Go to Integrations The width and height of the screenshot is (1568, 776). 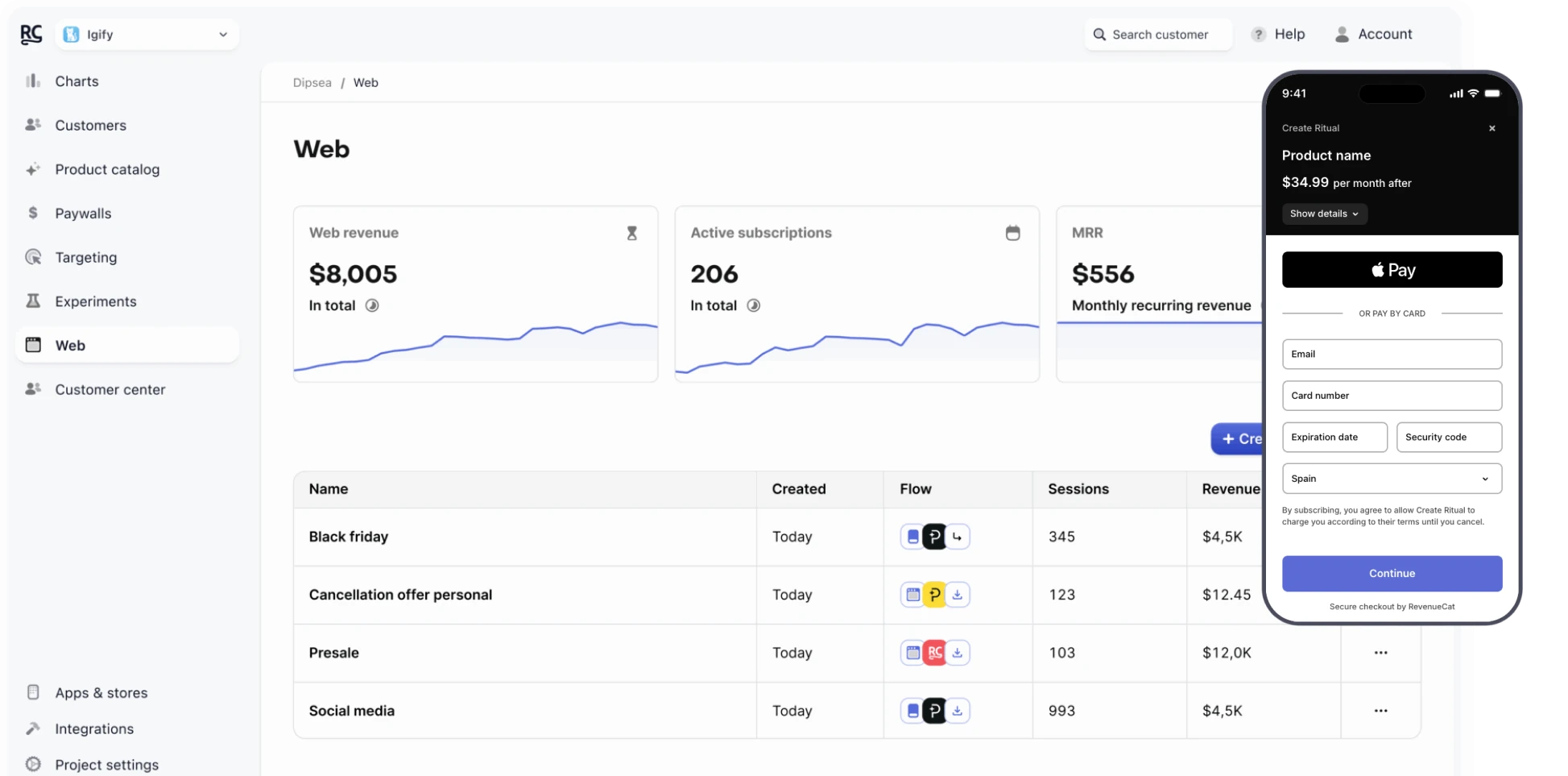pos(94,729)
